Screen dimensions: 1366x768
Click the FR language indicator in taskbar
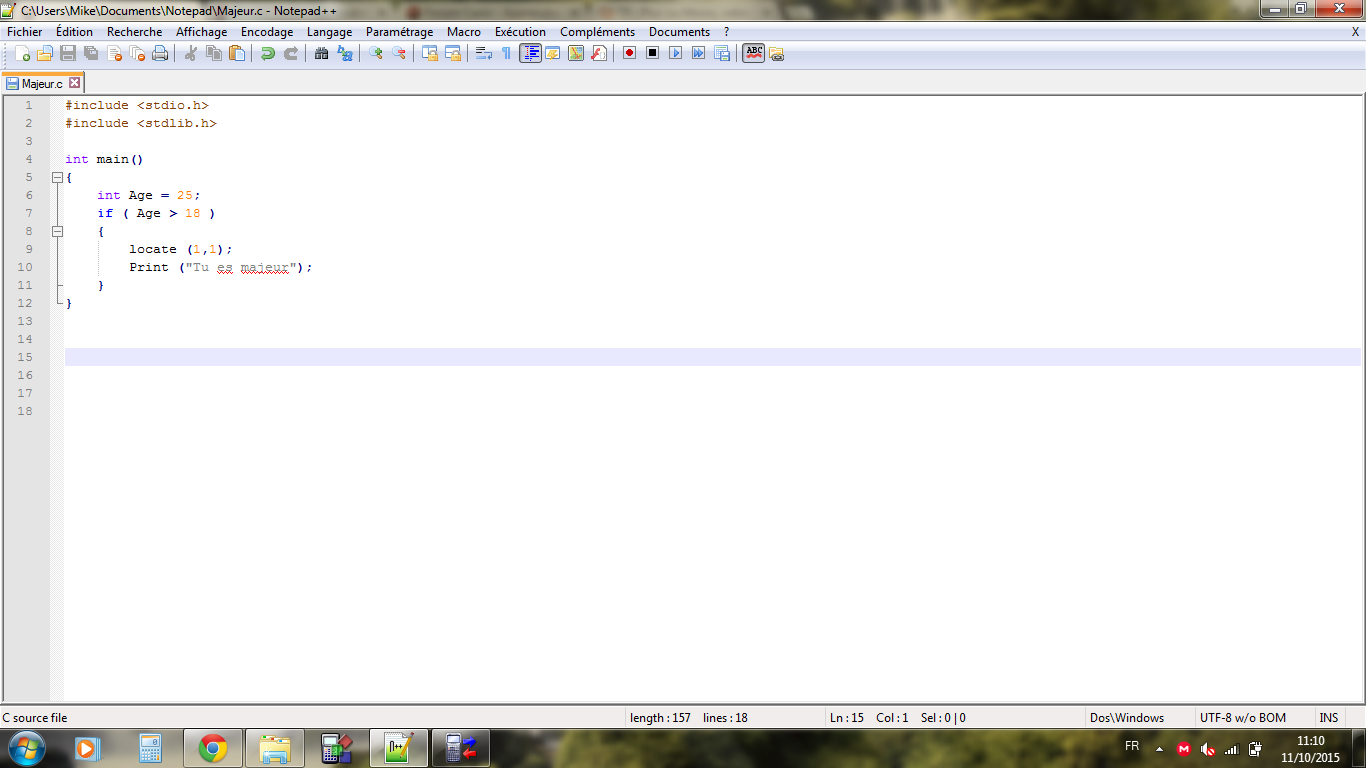[1132, 746]
